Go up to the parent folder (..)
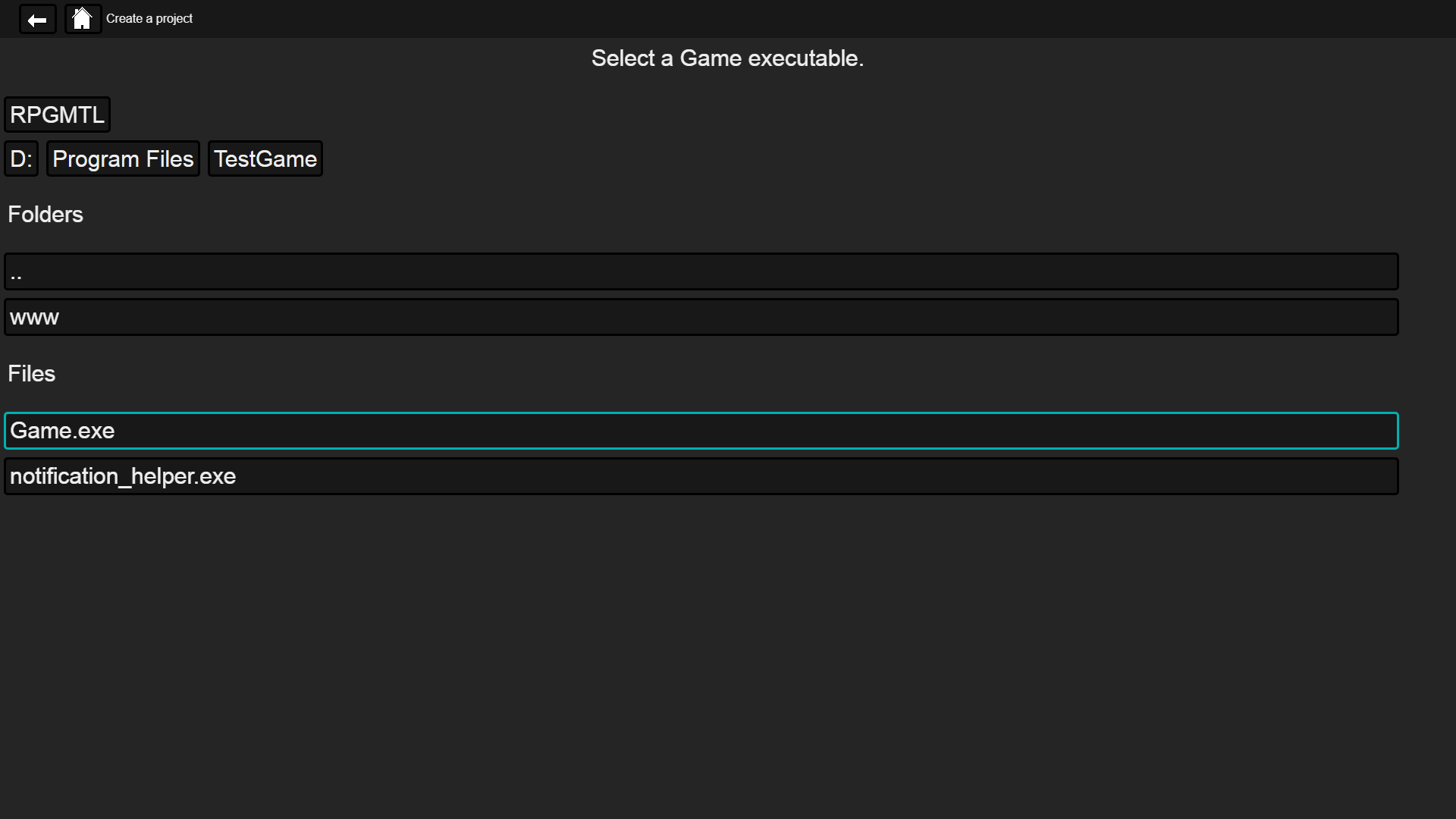Viewport: 1456px width, 819px height. click(x=701, y=271)
